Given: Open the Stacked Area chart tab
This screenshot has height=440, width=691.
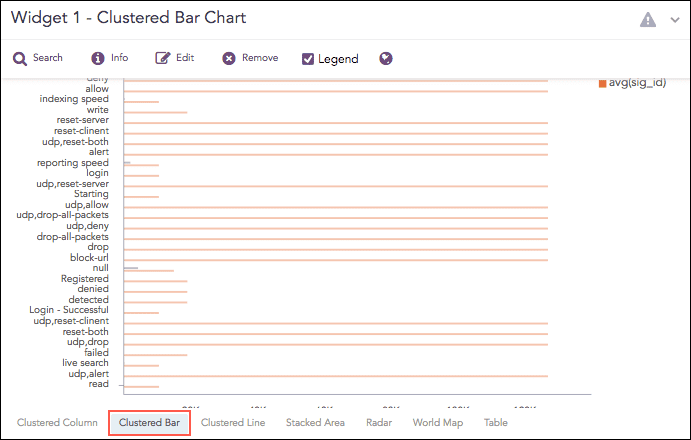Looking at the screenshot, I should [315, 423].
